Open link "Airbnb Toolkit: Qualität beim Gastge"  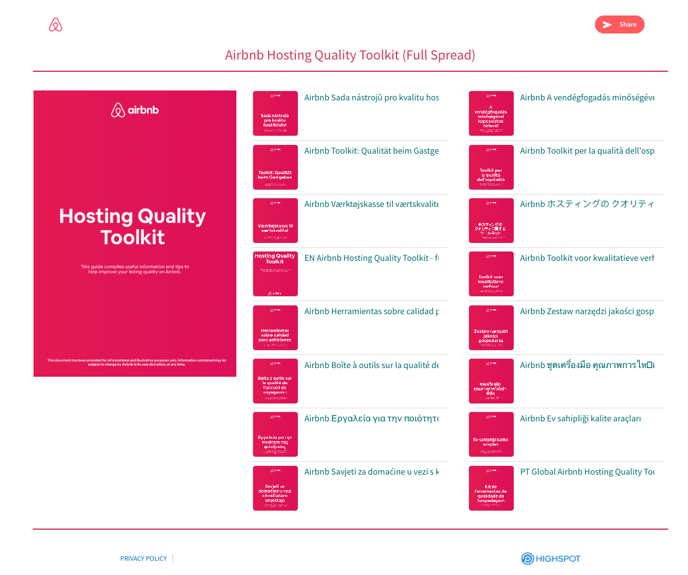[x=371, y=151]
